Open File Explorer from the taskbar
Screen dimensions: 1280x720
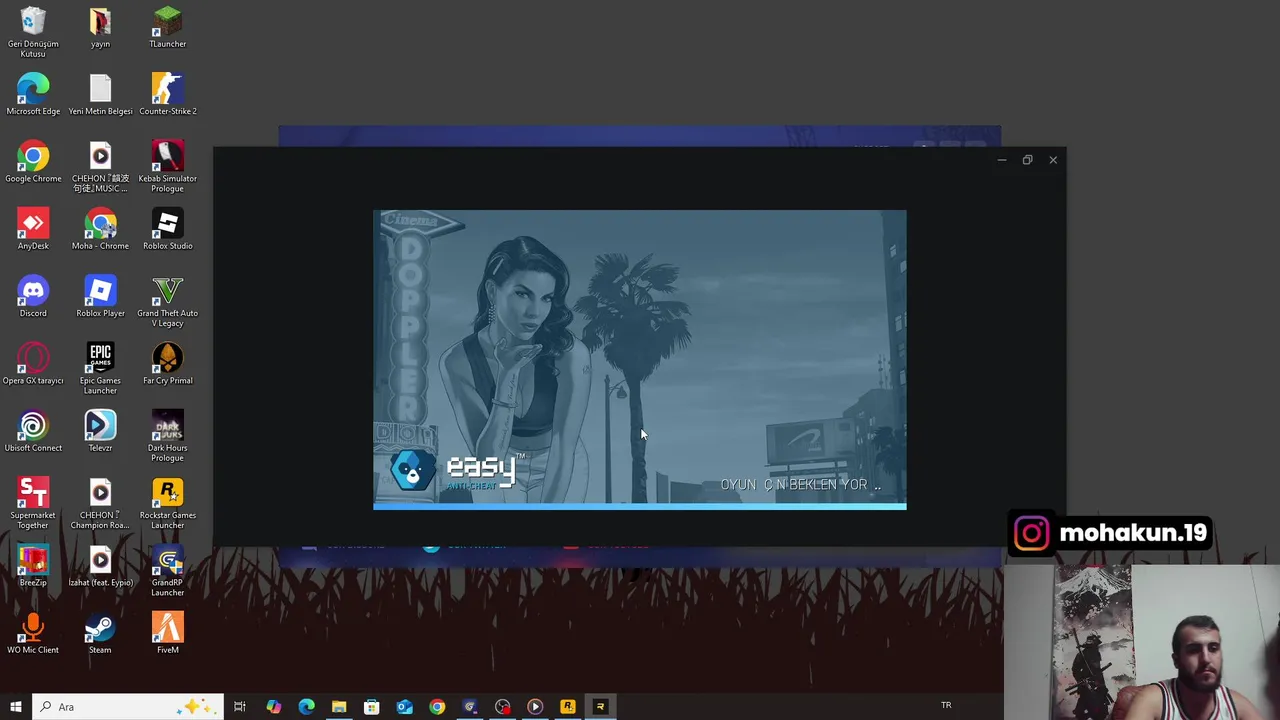(339, 707)
